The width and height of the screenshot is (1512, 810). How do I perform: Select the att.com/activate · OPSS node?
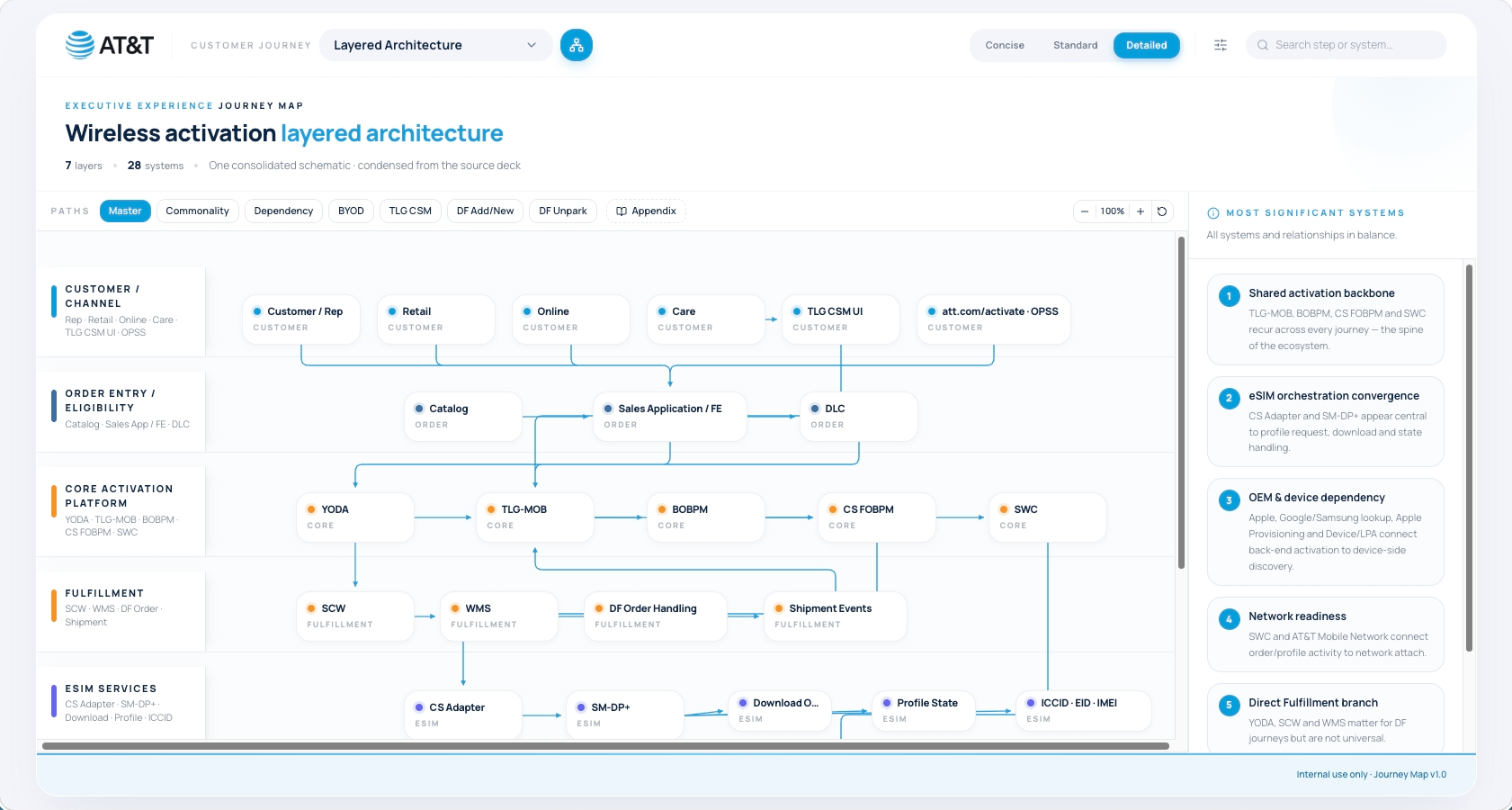(994, 319)
